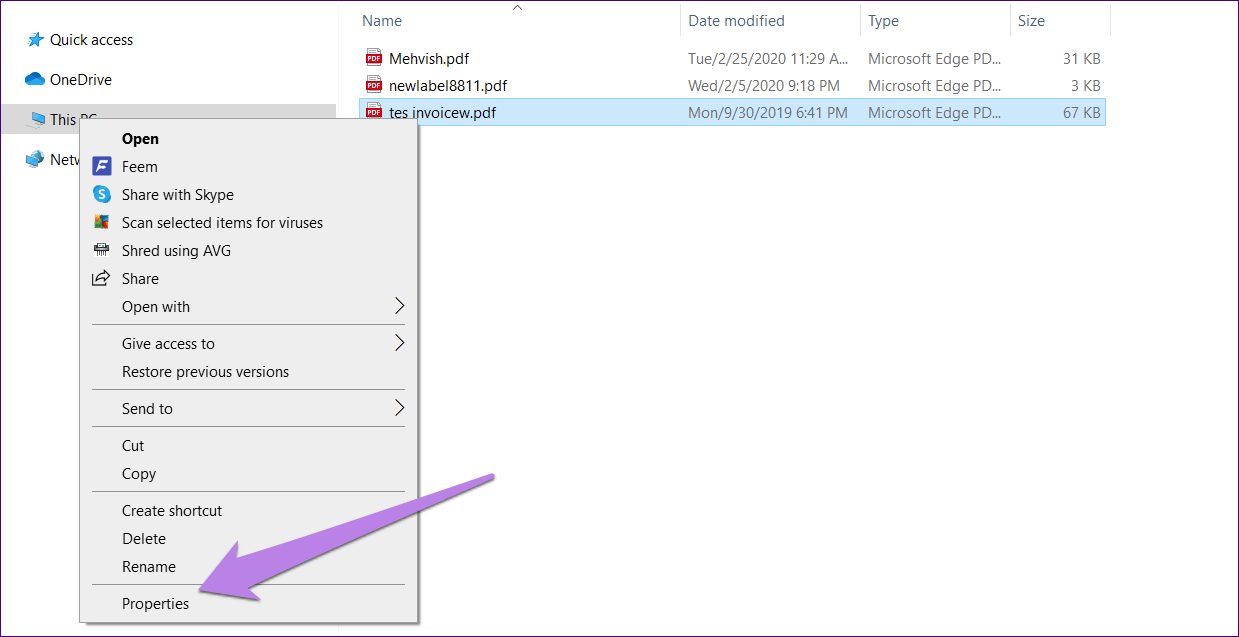Screen dimensions: 1239x637
Task: Select Delete from the context menu
Action: click(x=144, y=539)
